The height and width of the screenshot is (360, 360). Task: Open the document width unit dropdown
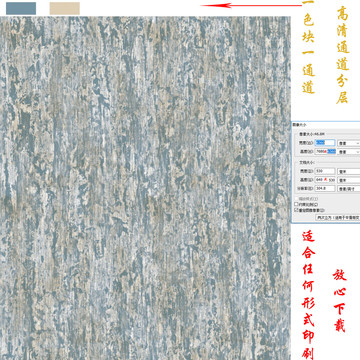click(349, 171)
